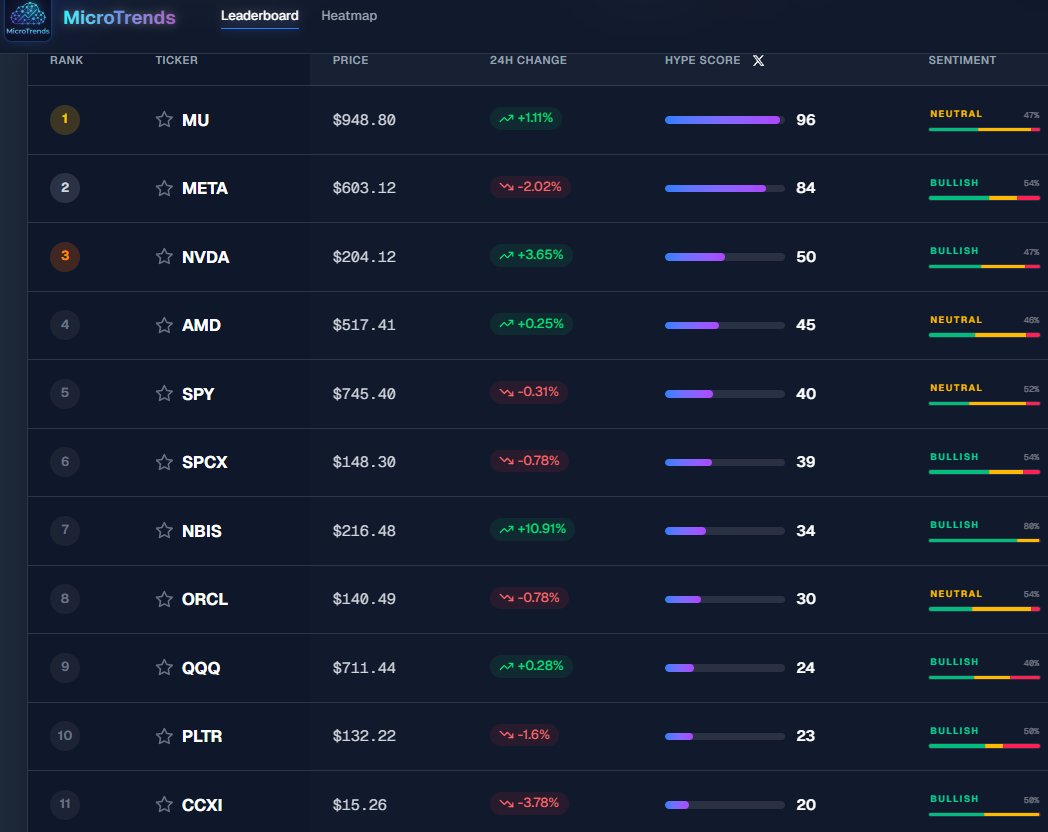Screen dimensions: 1048x832
Task: Click the +1.11% change pill for MU
Action: click(526, 118)
